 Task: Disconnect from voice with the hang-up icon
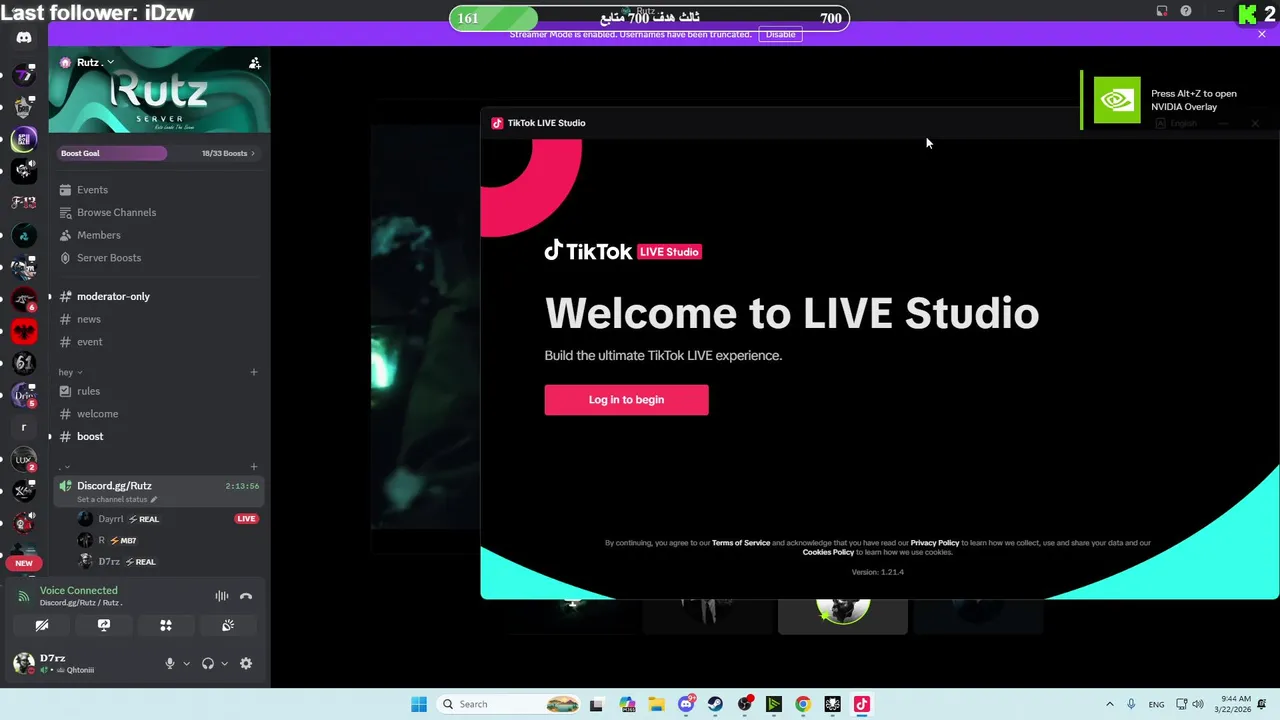[x=246, y=596]
